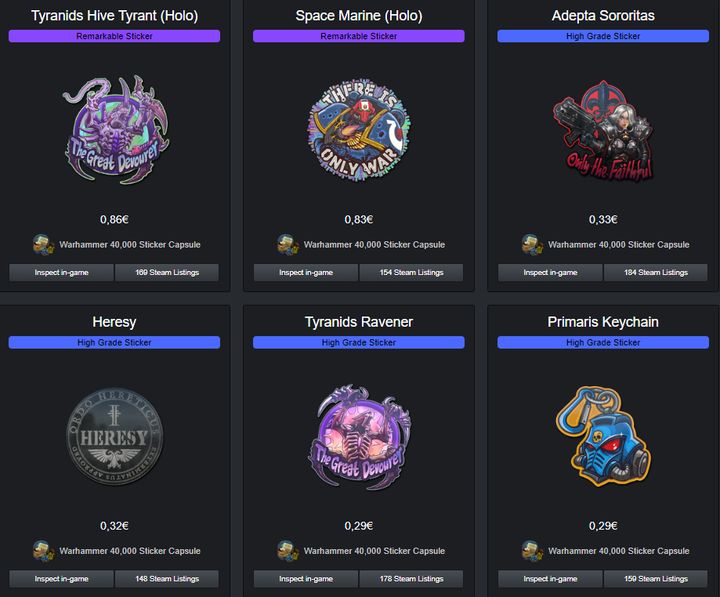Click capsule icon under Primaris Keychain
720x597 pixels.
pyautogui.click(x=531, y=551)
